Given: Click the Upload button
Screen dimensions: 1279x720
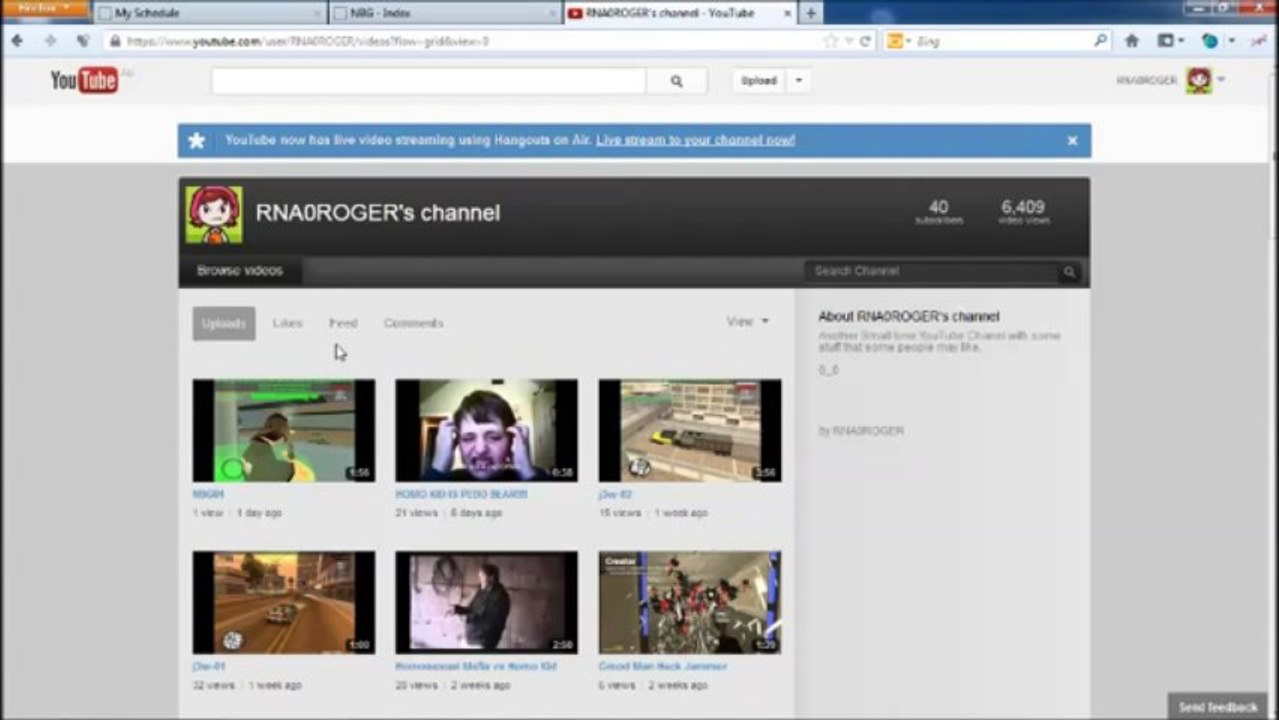Looking at the screenshot, I should (759, 81).
